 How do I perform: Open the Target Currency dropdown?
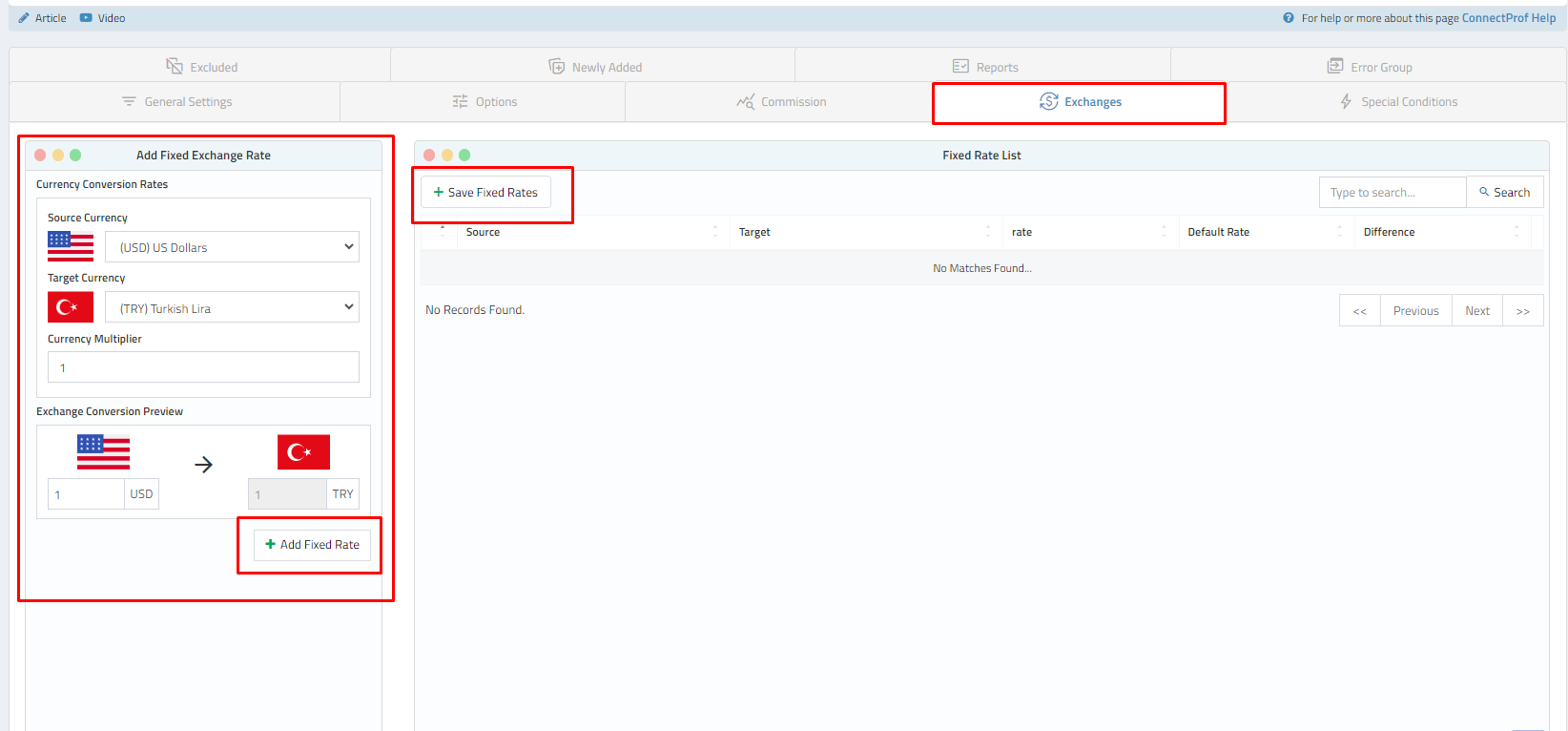click(232, 308)
